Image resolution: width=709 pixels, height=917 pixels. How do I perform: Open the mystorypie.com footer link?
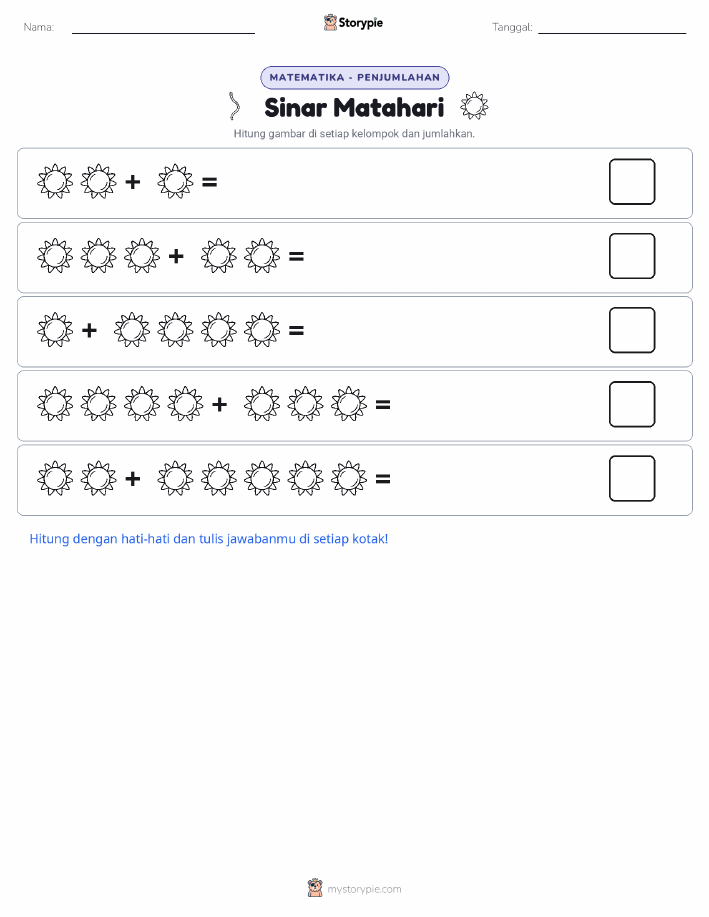coord(364,889)
